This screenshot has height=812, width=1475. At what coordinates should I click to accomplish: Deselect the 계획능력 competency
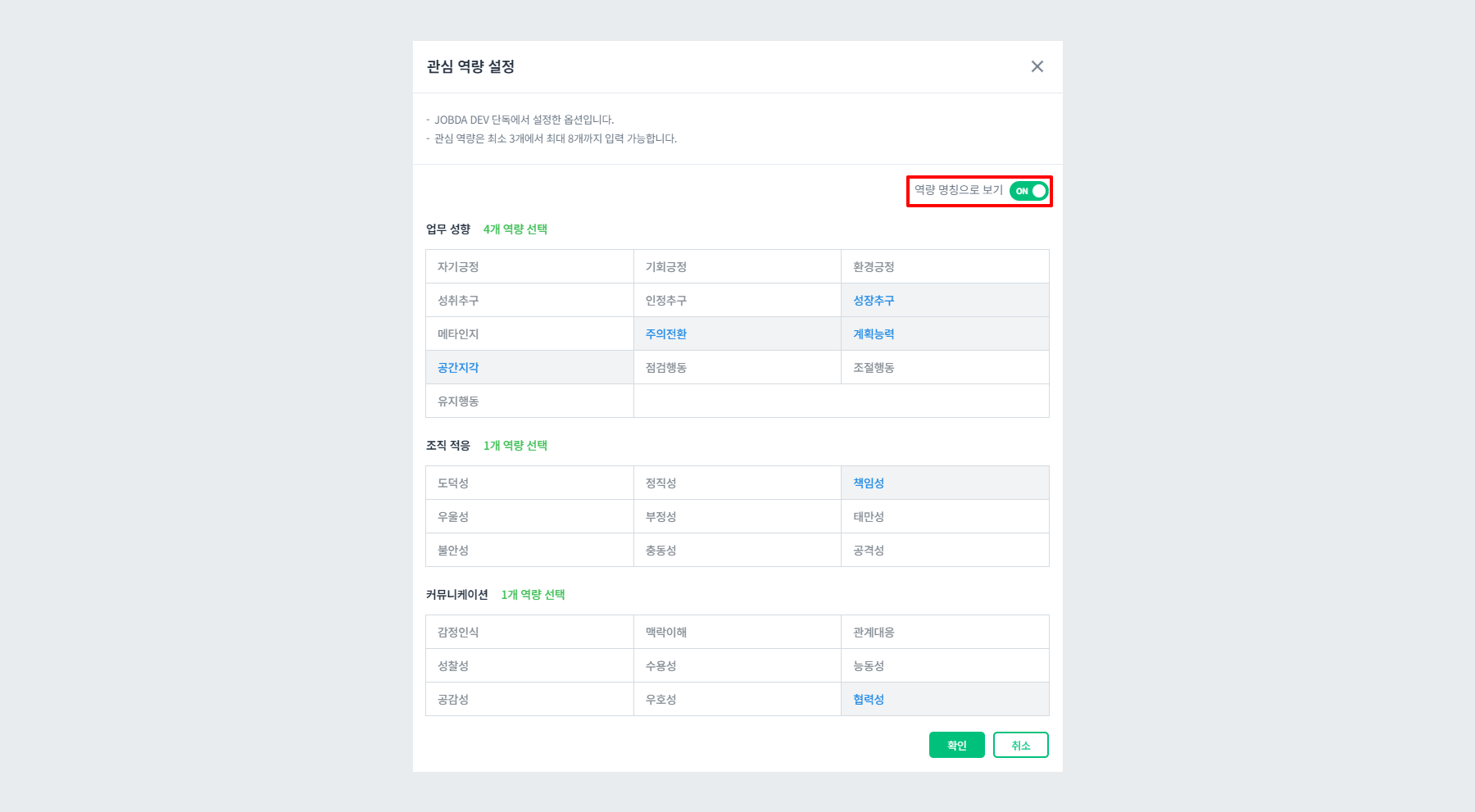tap(874, 333)
